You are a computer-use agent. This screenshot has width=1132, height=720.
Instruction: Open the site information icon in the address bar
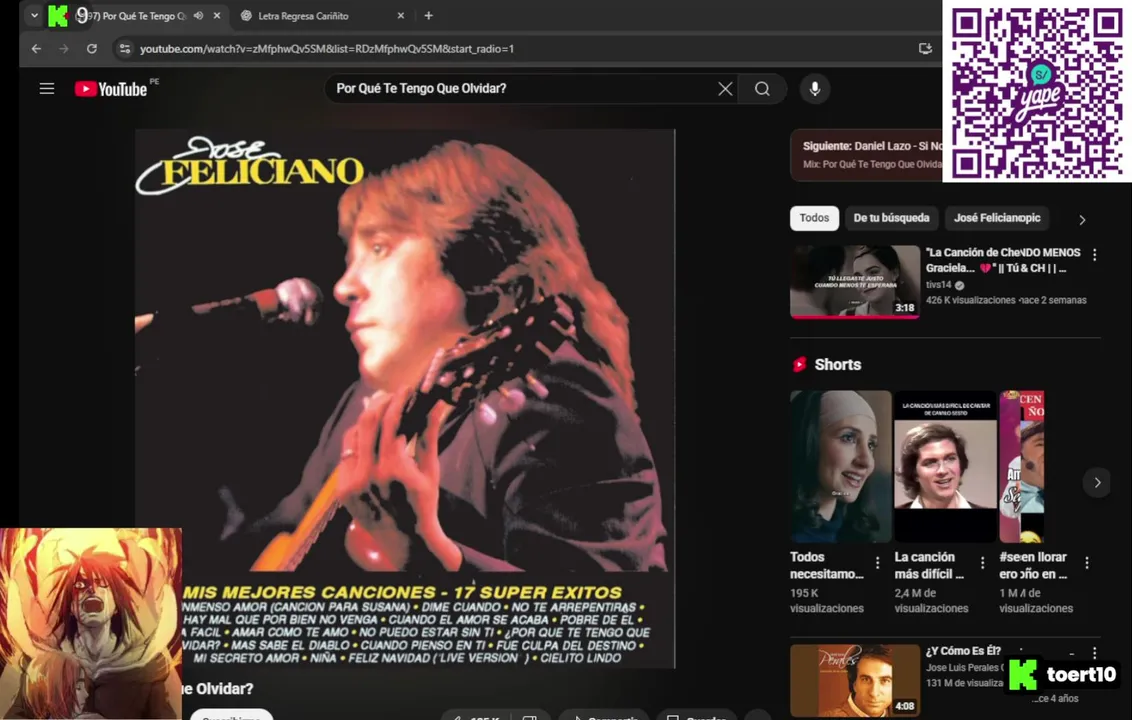(x=125, y=48)
